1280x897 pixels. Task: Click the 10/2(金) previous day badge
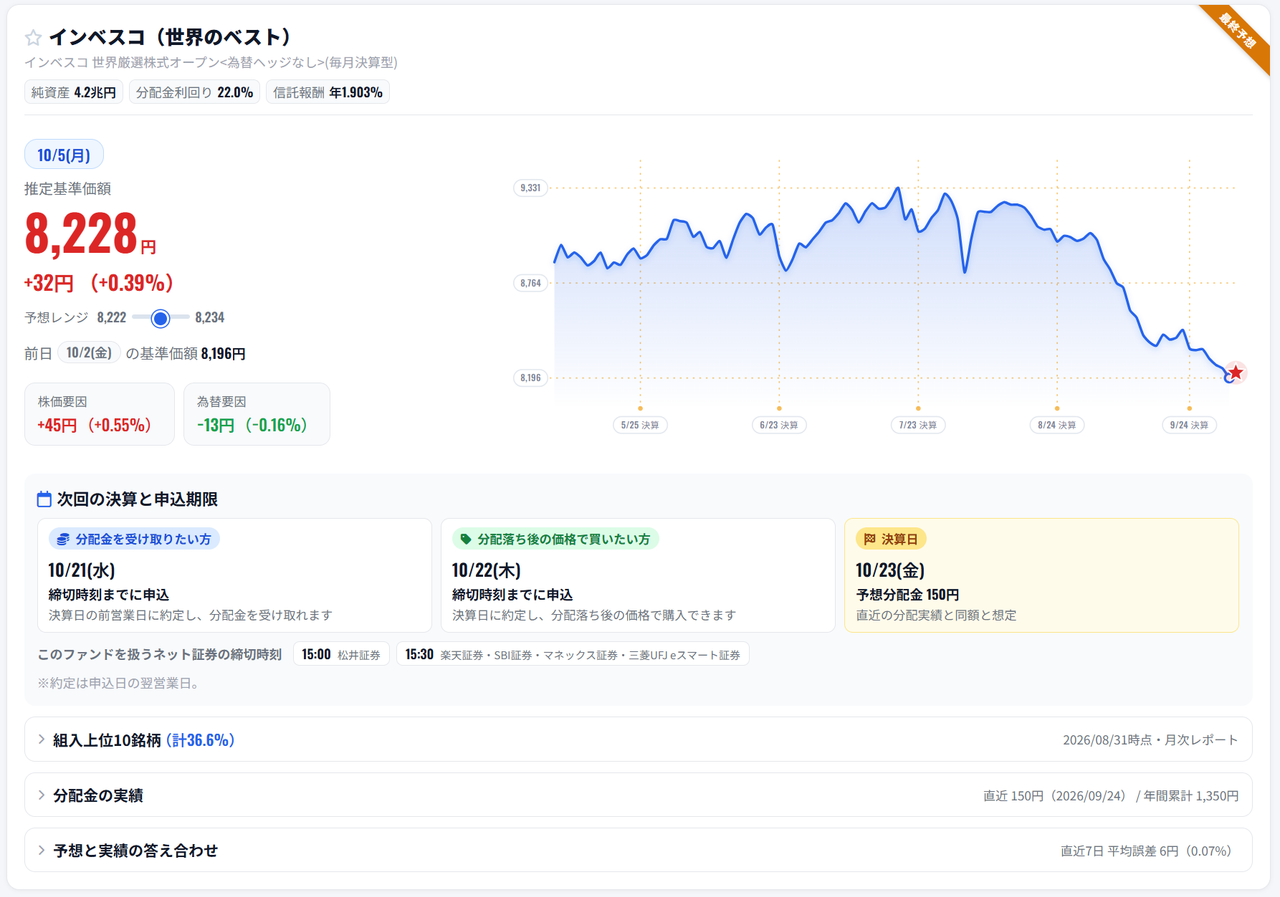[x=89, y=353]
